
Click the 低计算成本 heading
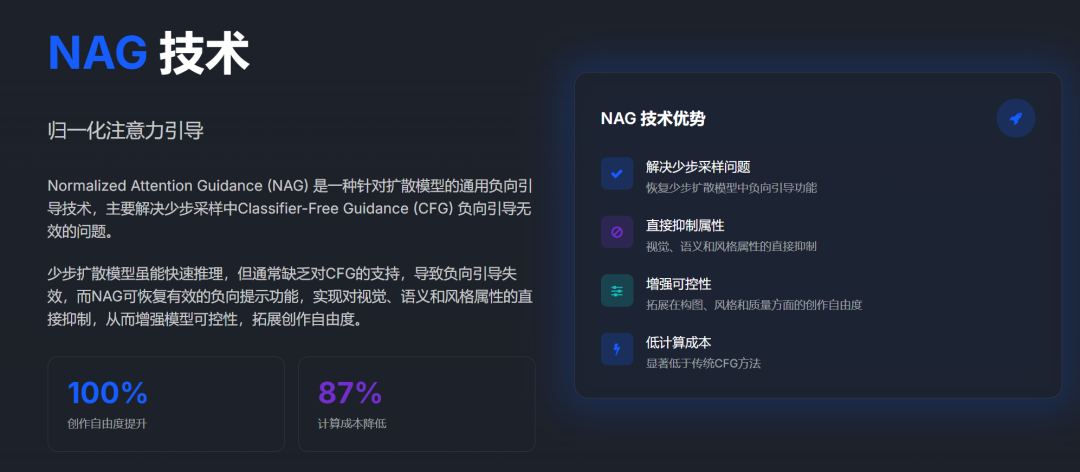(x=678, y=342)
